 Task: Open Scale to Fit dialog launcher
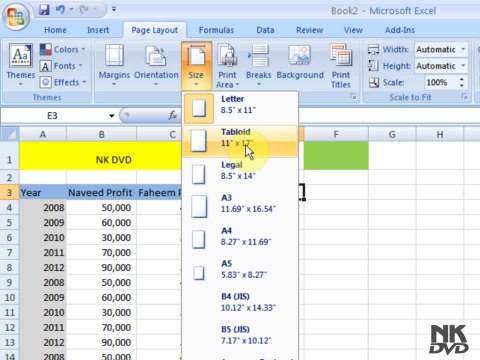[x=465, y=97]
